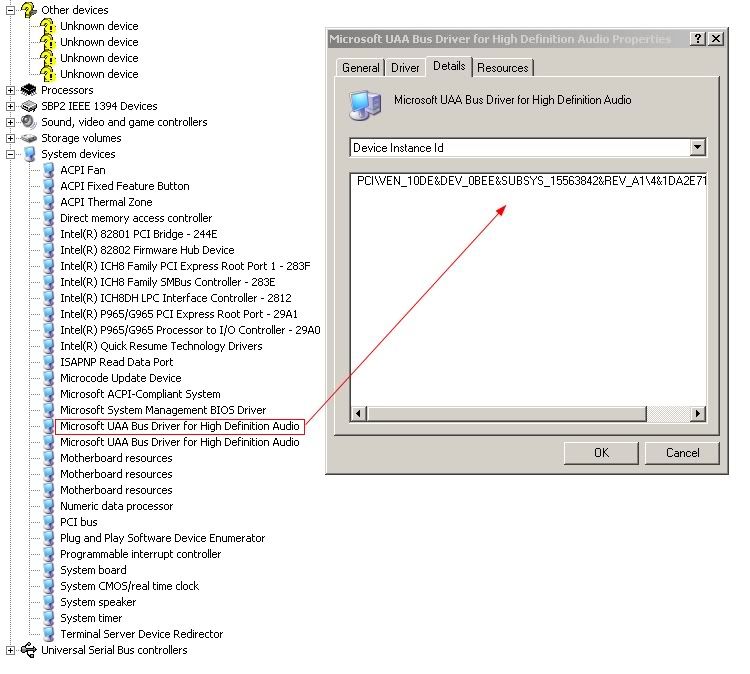Open the Resources tab
750x674 pixels.
click(503, 68)
